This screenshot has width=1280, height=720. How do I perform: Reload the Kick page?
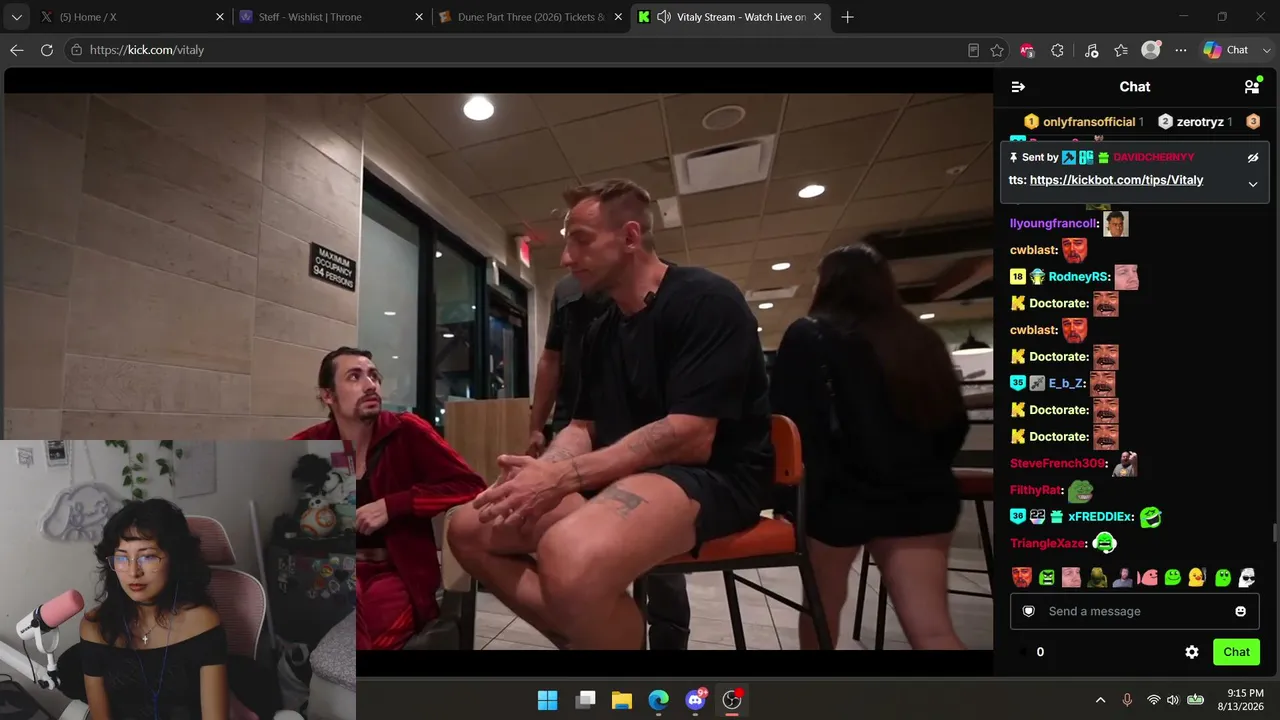47,50
